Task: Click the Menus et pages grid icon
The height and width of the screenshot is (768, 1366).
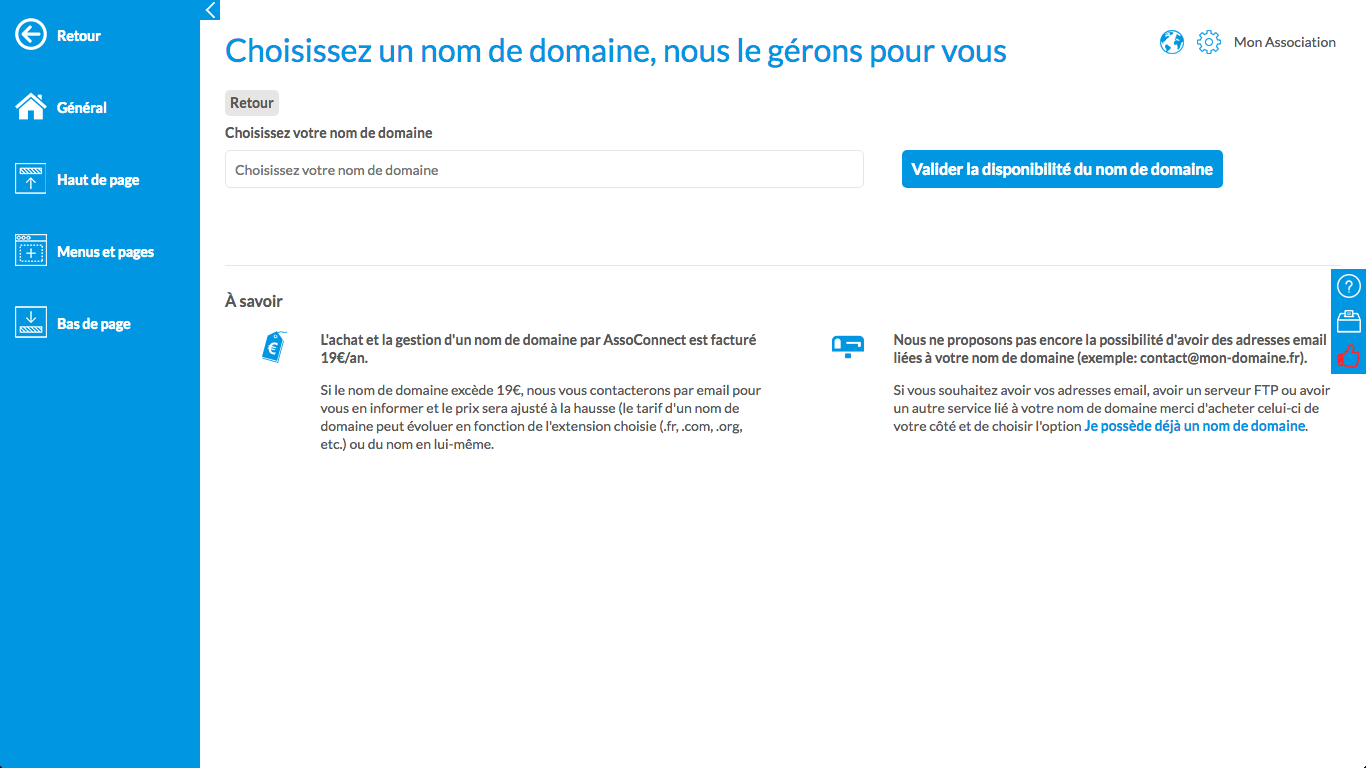Action: point(31,250)
